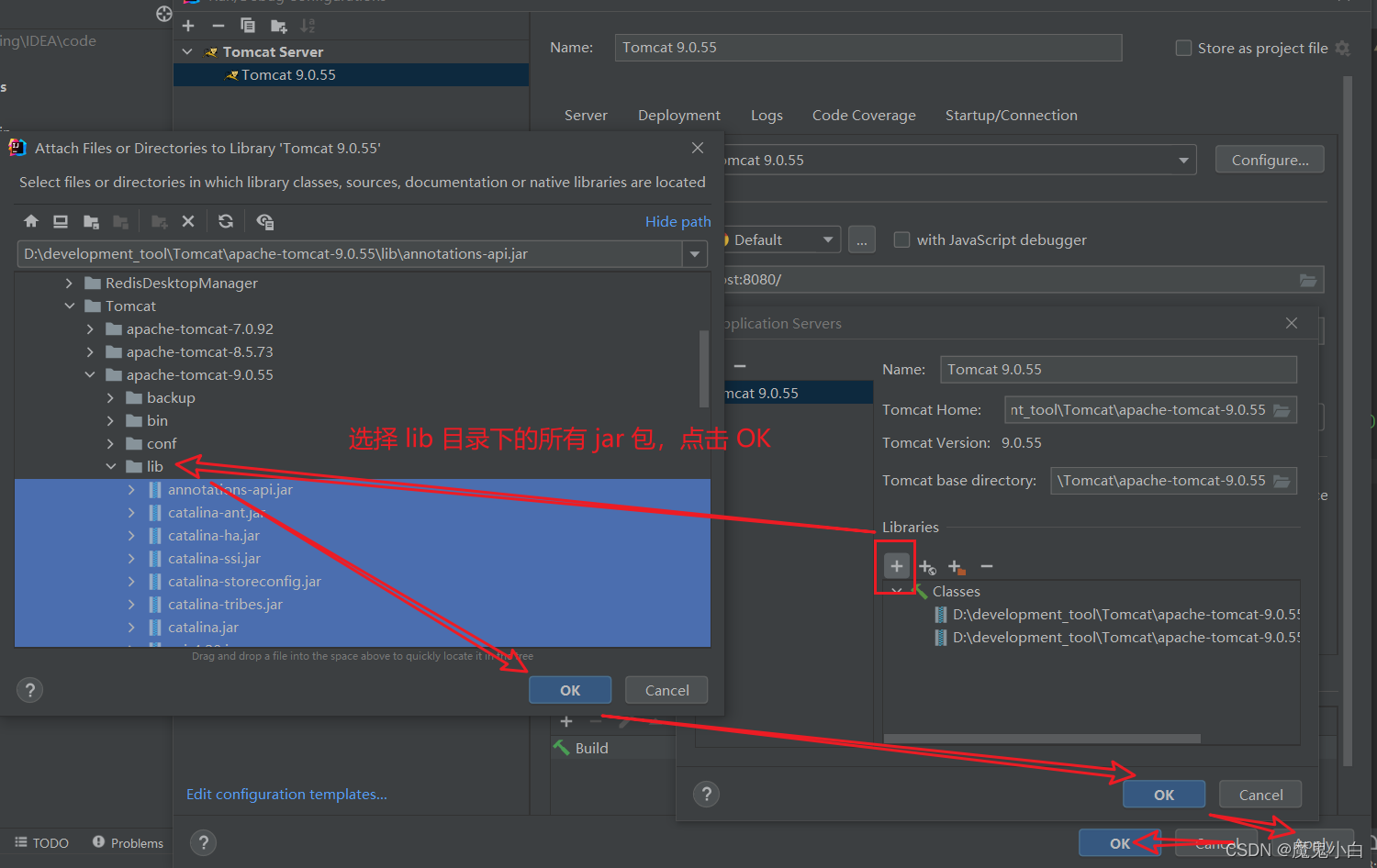
Task: Collapse the apache-tomcat-9.0.55 folder
Action: click(x=89, y=375)
